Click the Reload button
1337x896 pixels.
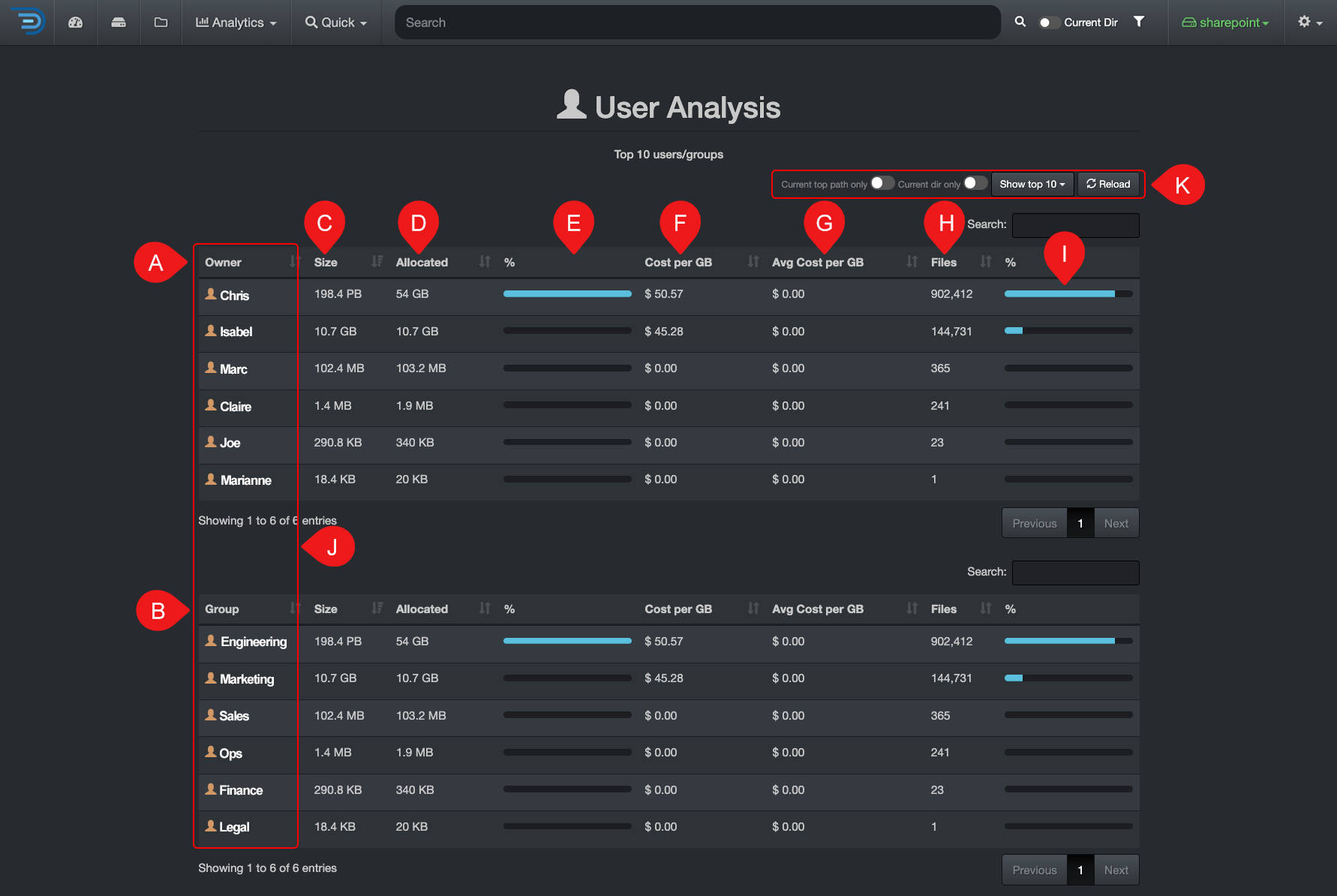pyautogui.click(x=1108, y=184)
